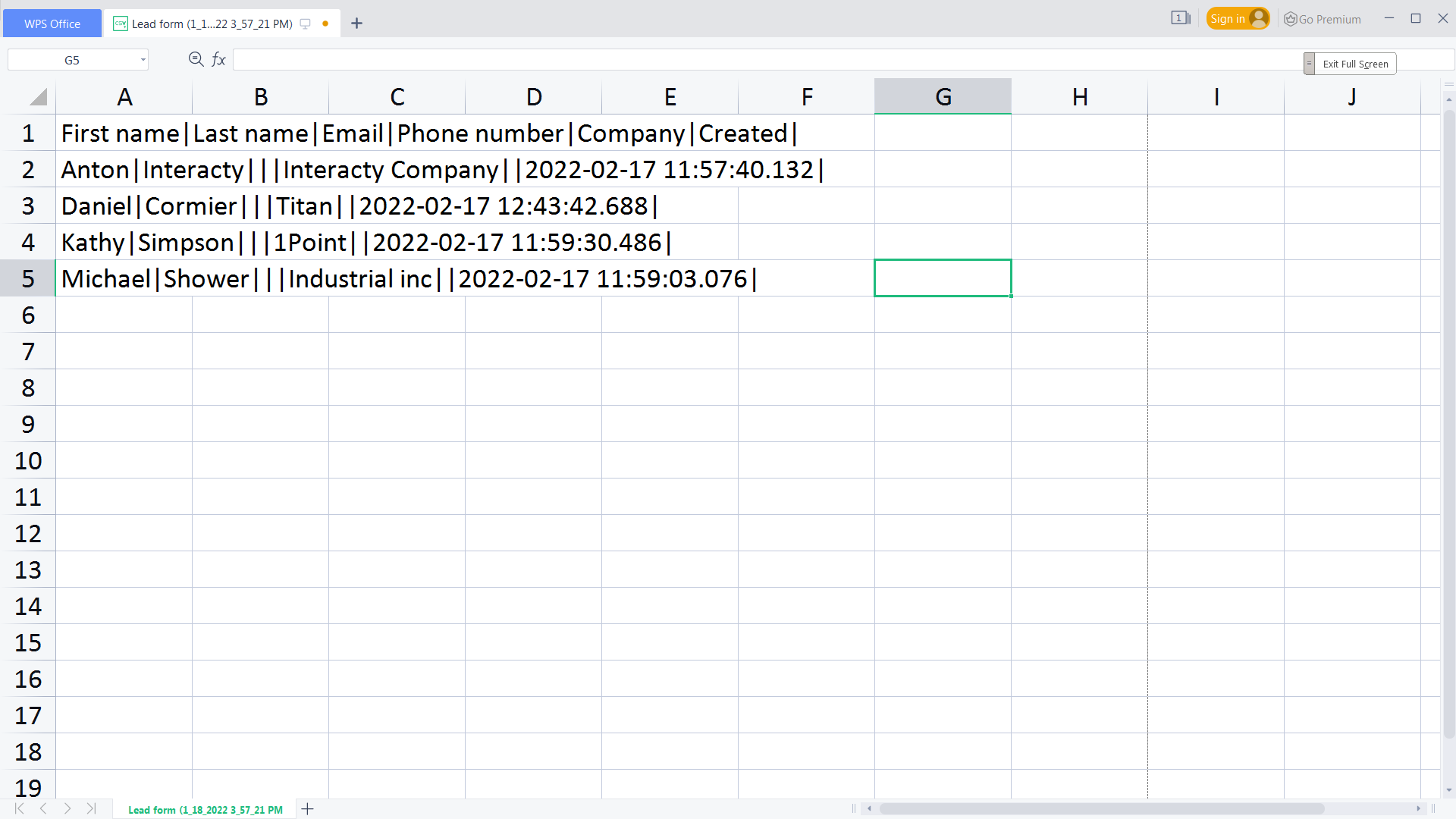Image resolution: width=1456 pixels, height=819 pixels.
Task: Click the Exit Full Screen button
Action: click(1354, 64)
